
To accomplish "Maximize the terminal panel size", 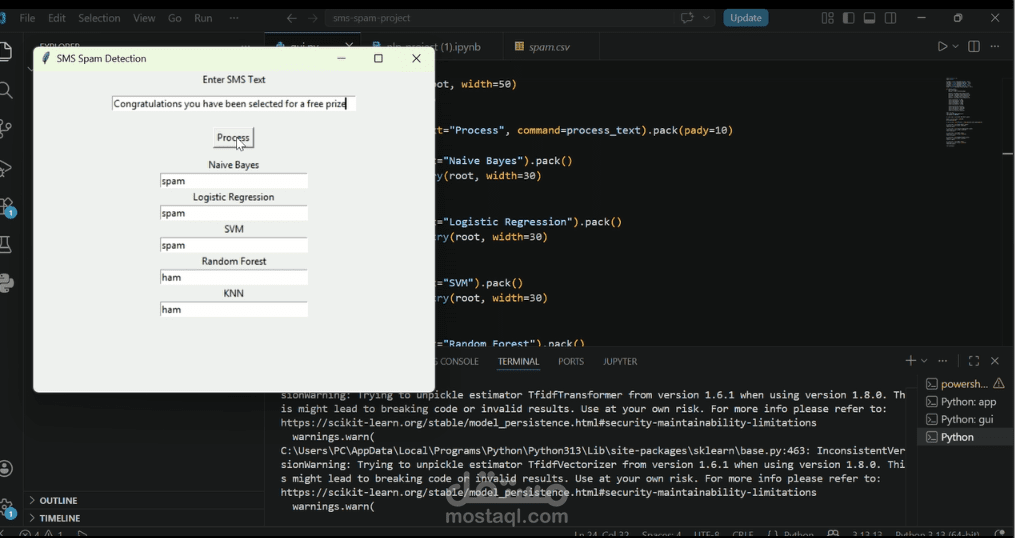I will (x=974, y=361).
